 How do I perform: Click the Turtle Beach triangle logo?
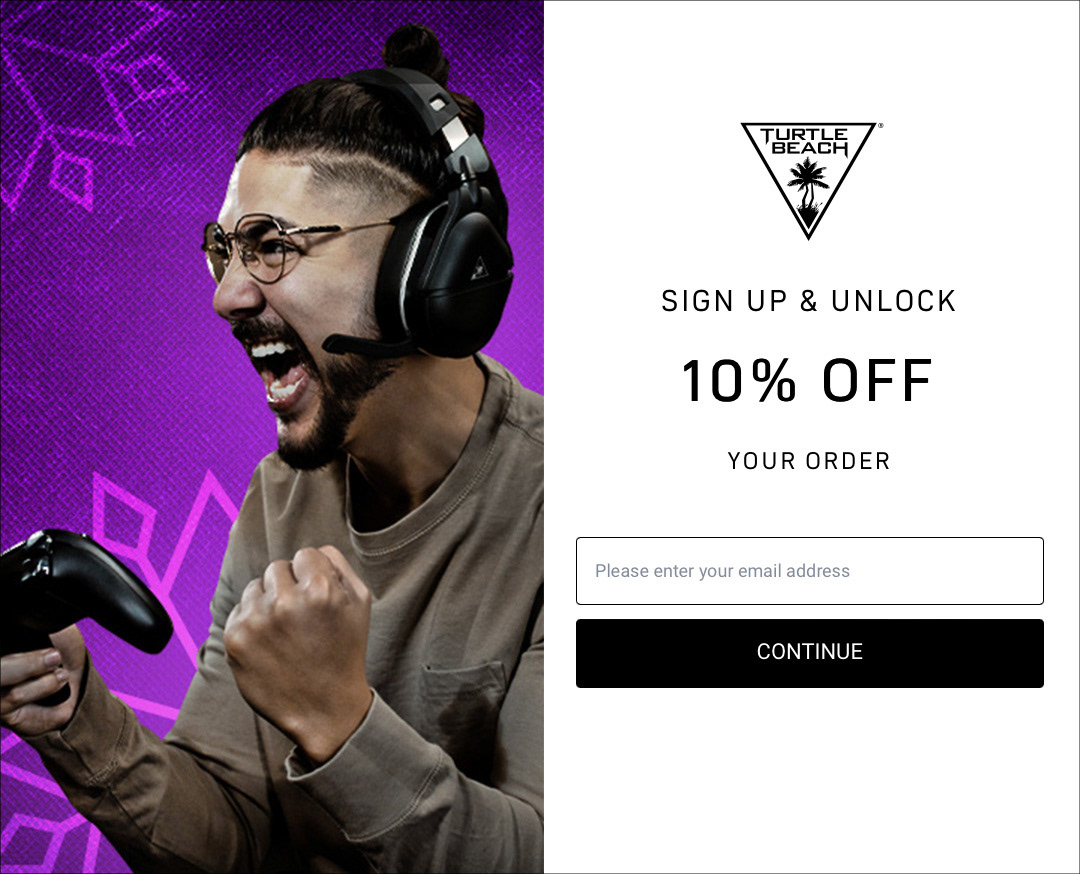click(809, 180)
